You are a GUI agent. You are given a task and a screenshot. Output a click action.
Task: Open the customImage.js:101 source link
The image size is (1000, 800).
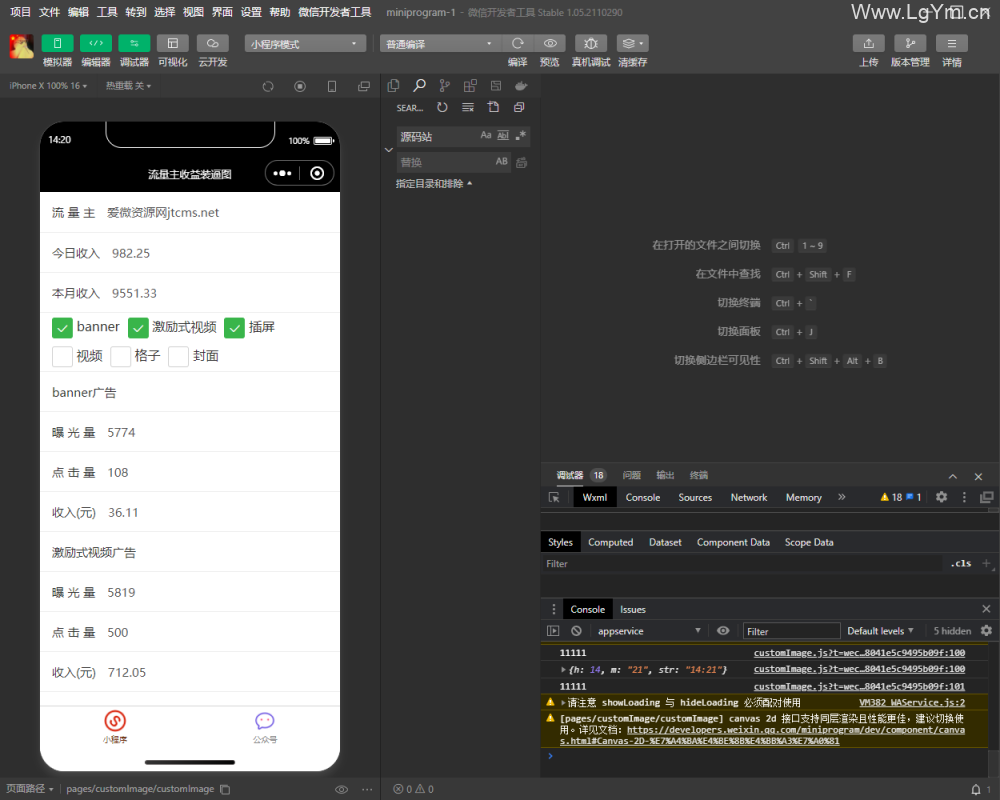pyautogui.click(x=859, y=686)
